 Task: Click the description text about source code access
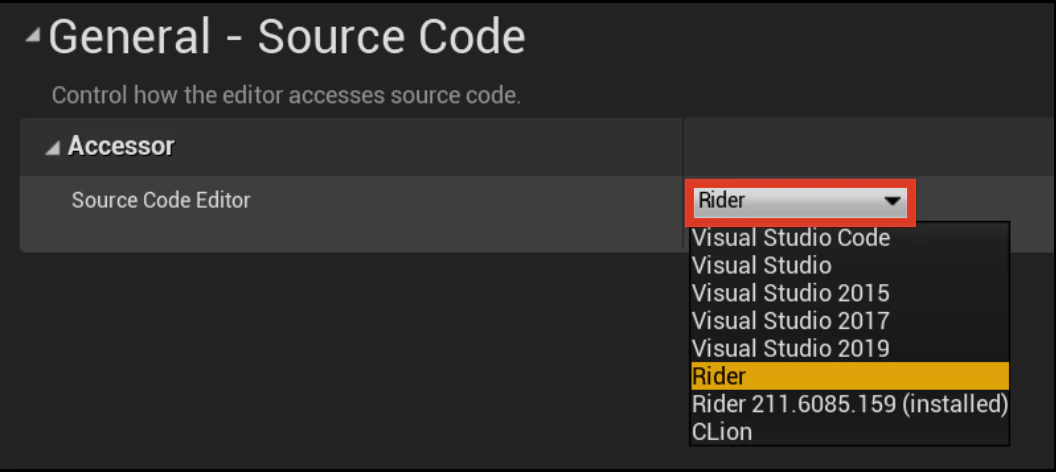(x=286, y=95)
